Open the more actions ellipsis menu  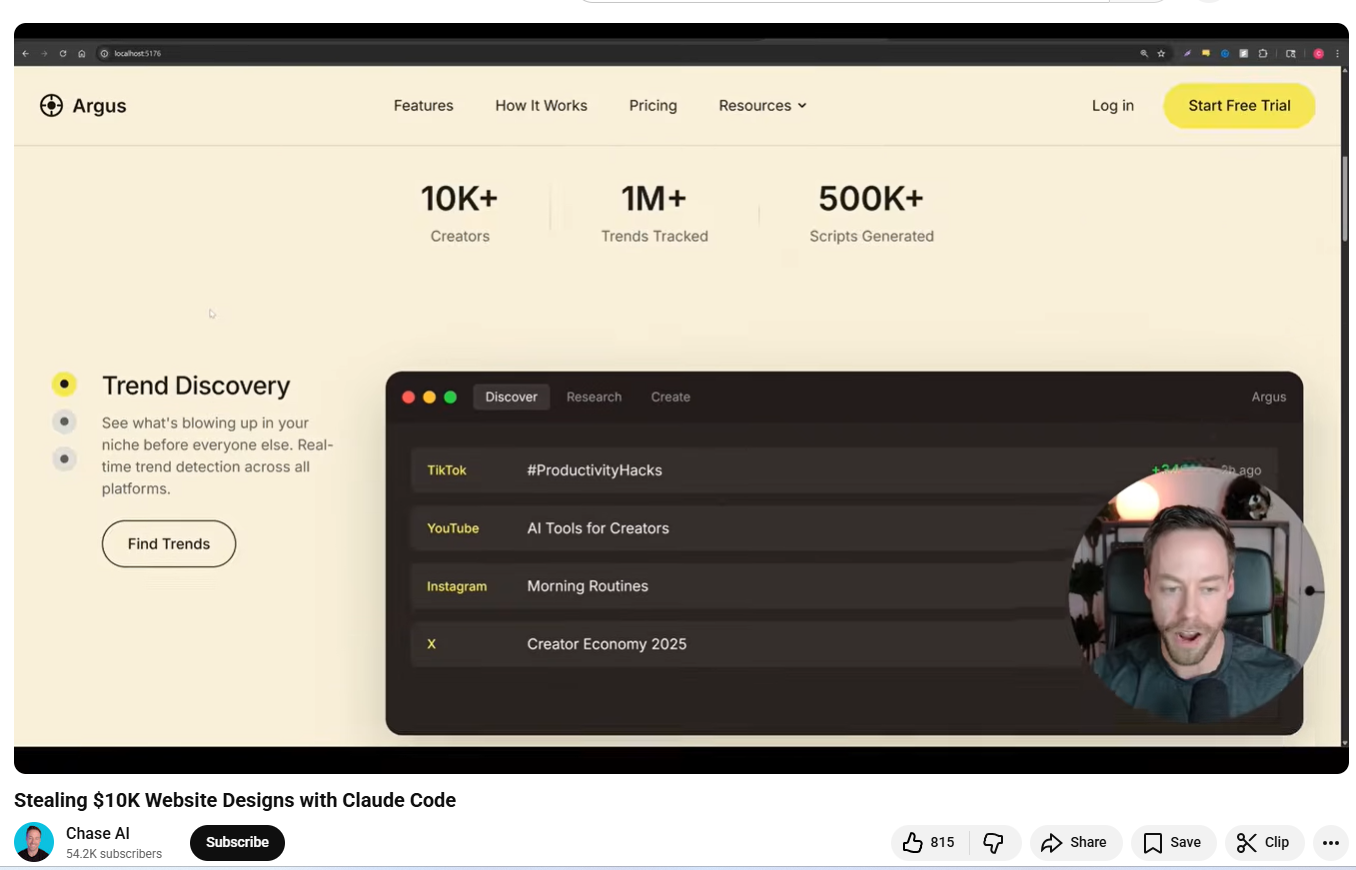[1330, 843]
